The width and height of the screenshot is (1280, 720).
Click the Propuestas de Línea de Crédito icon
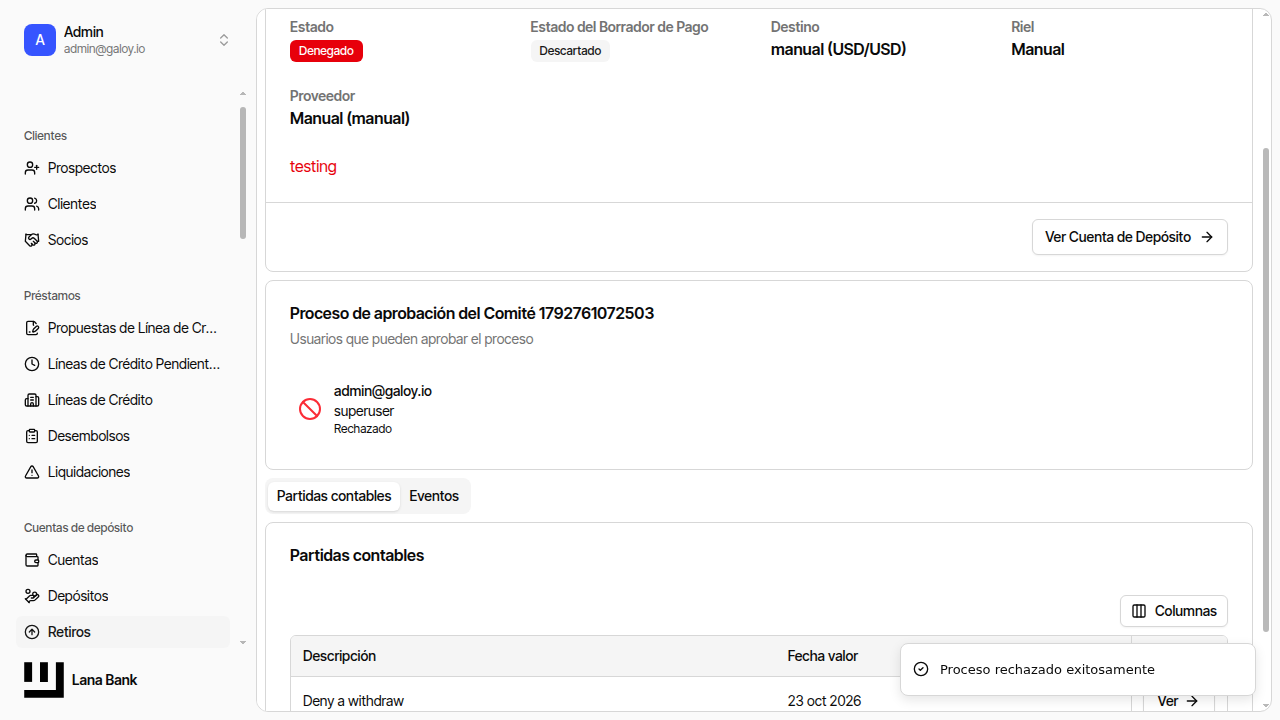[x=32, y=328]
